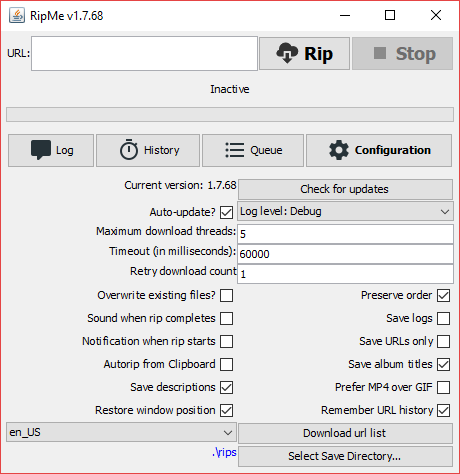Uncheck Preserve order
Viewport: 460px width, 474px height.
444,295
